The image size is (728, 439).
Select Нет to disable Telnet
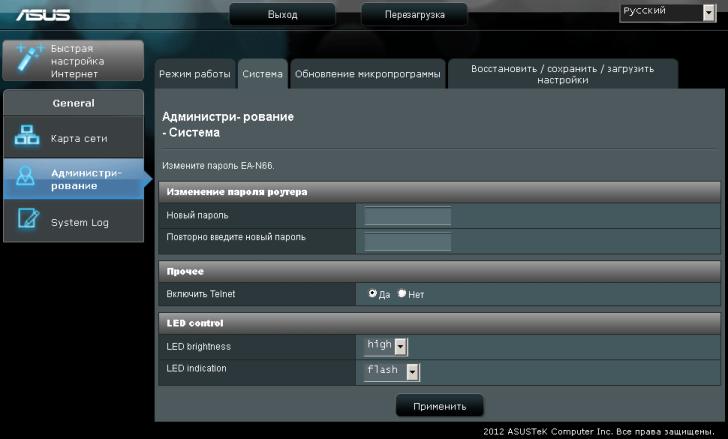(402, 294)
